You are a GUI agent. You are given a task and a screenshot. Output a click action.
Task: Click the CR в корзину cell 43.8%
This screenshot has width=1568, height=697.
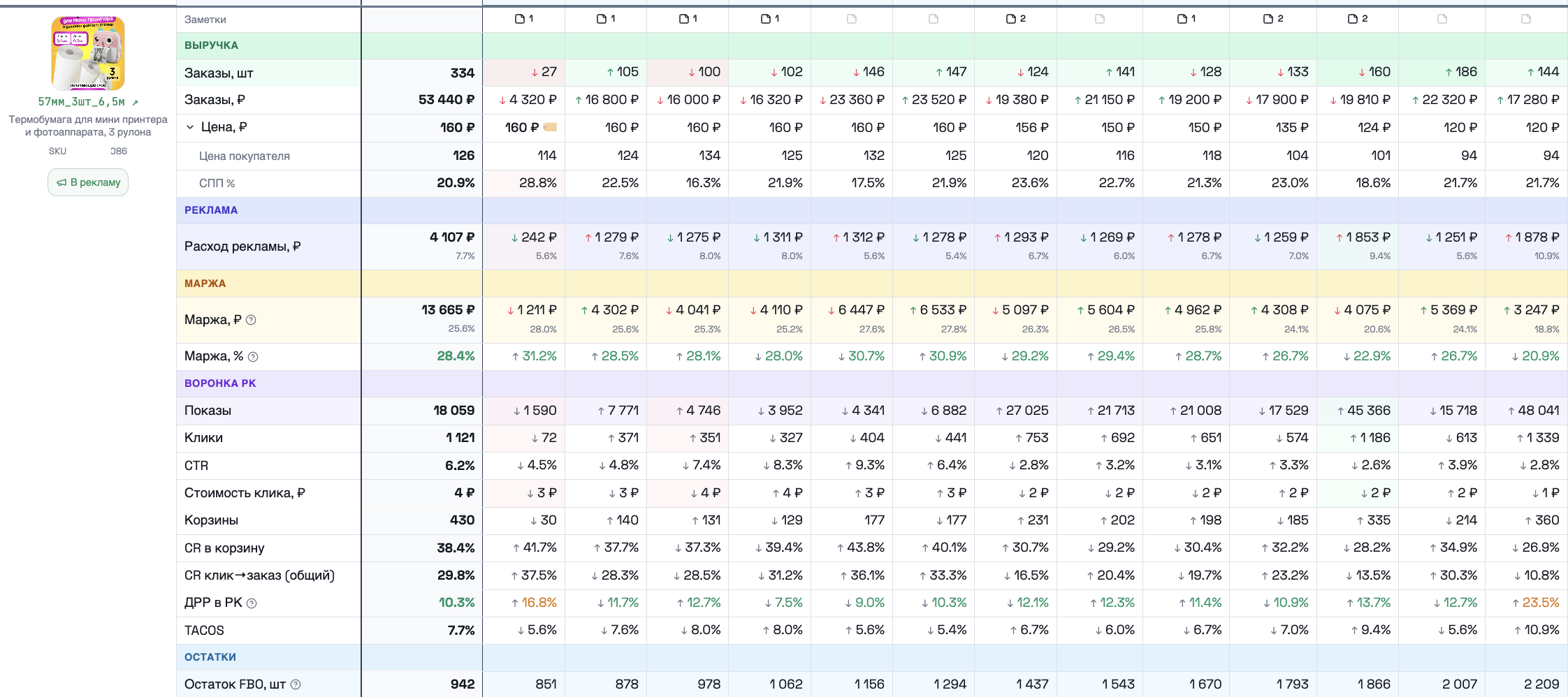point(862,548)
